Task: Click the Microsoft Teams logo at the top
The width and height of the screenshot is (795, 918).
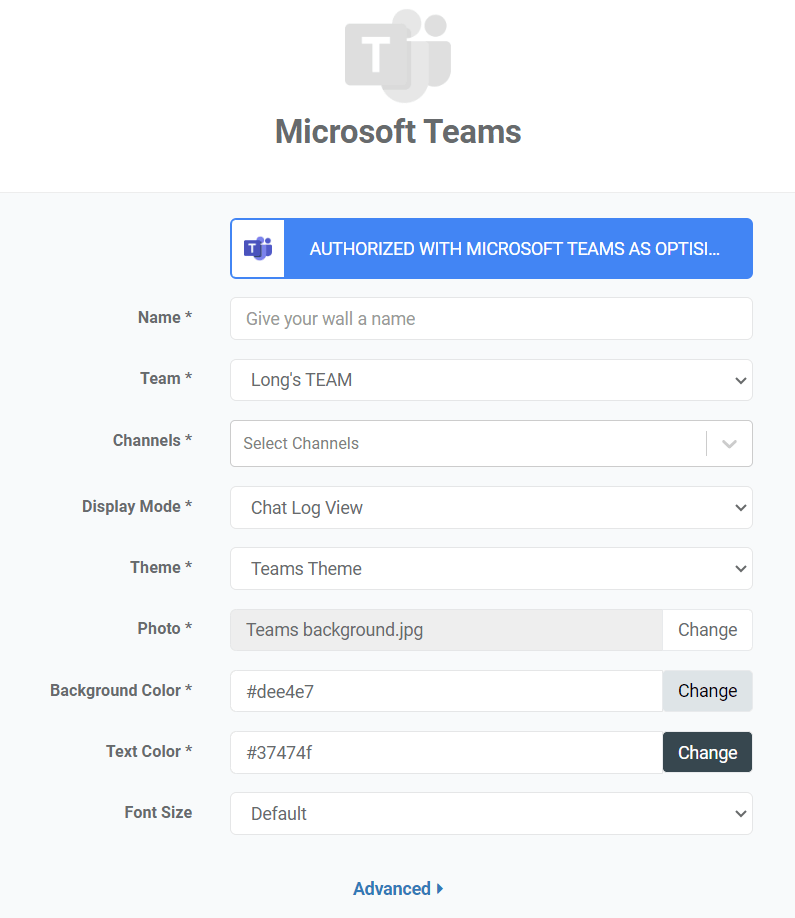Action: (x=397, y=55)
